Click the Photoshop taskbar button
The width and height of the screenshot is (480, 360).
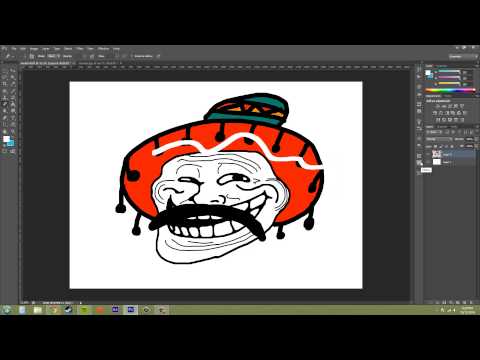tap(131, 310)
